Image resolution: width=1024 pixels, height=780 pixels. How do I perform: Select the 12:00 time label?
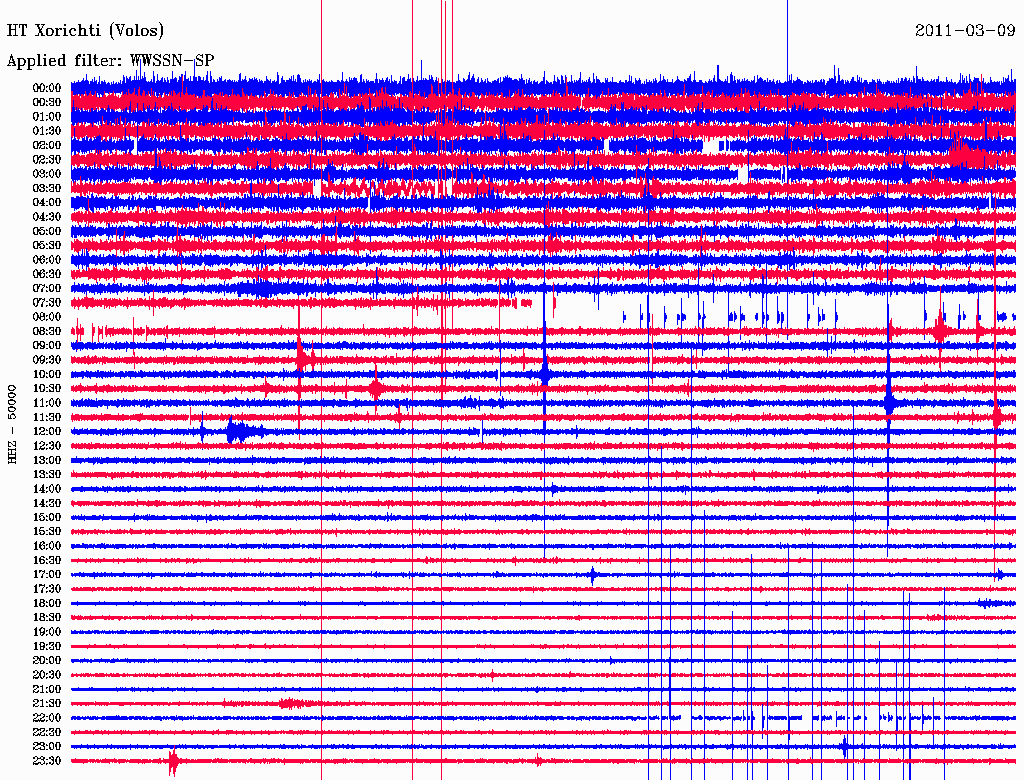47,432
